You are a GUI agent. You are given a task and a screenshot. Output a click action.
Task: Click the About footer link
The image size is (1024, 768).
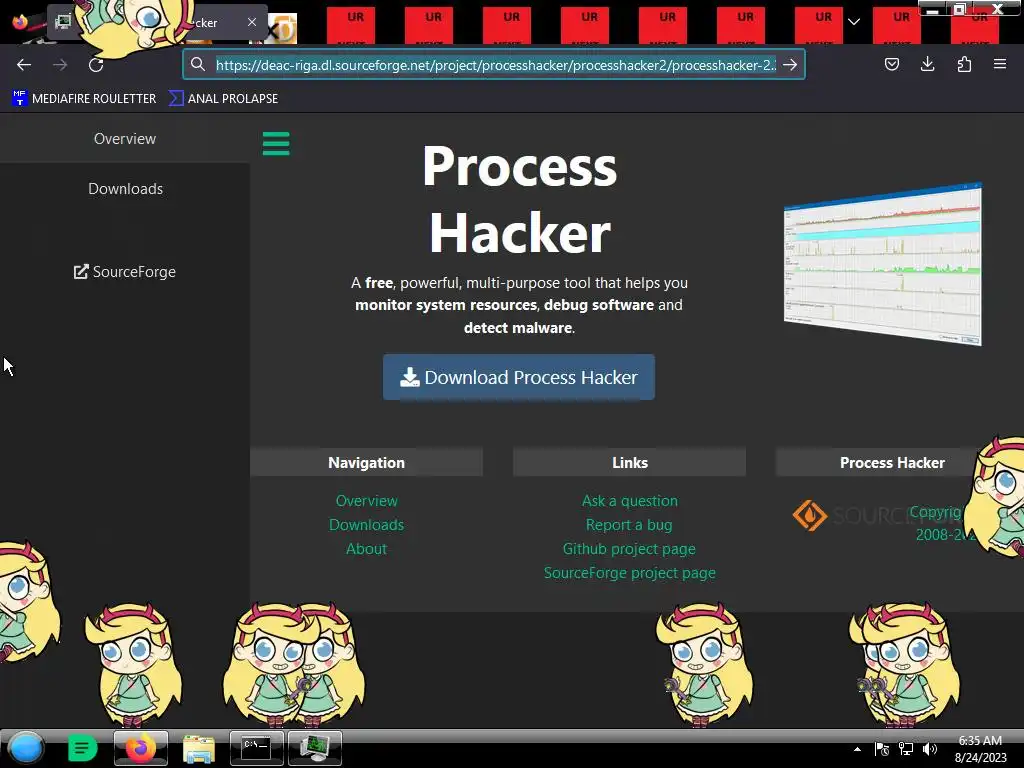point(366,549)
